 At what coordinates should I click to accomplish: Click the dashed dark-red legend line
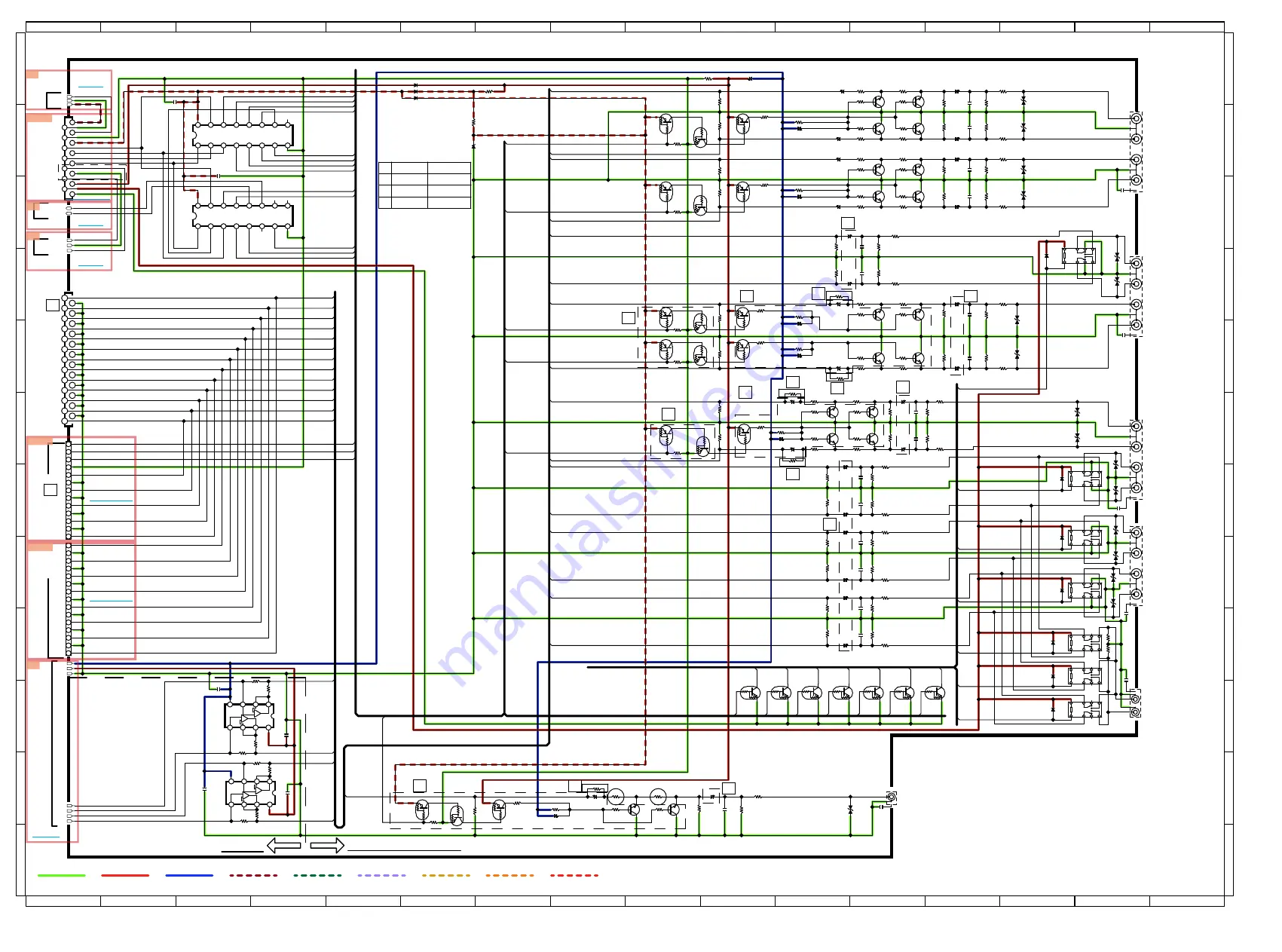click(253, 875)
